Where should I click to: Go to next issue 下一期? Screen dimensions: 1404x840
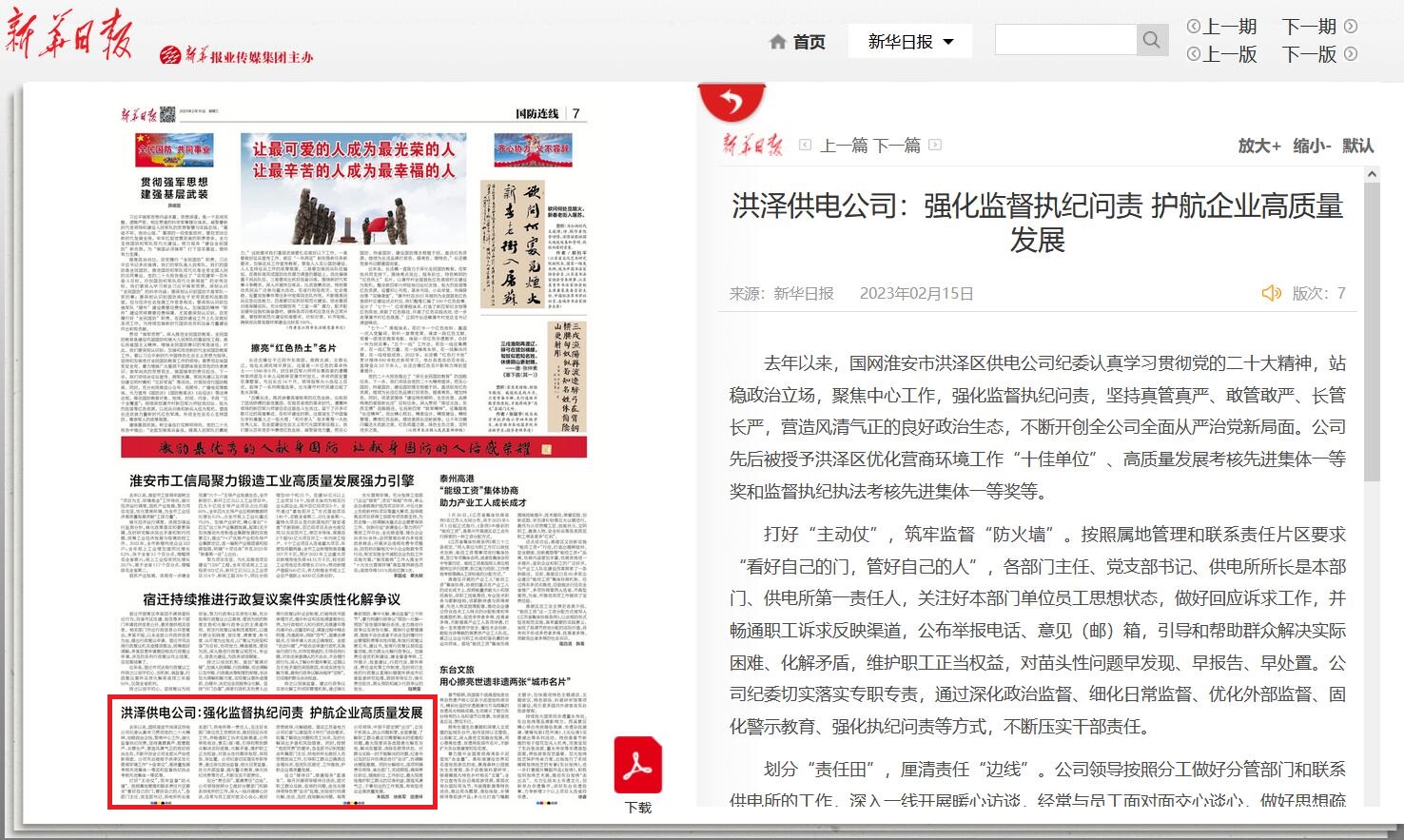[1309, 27]
